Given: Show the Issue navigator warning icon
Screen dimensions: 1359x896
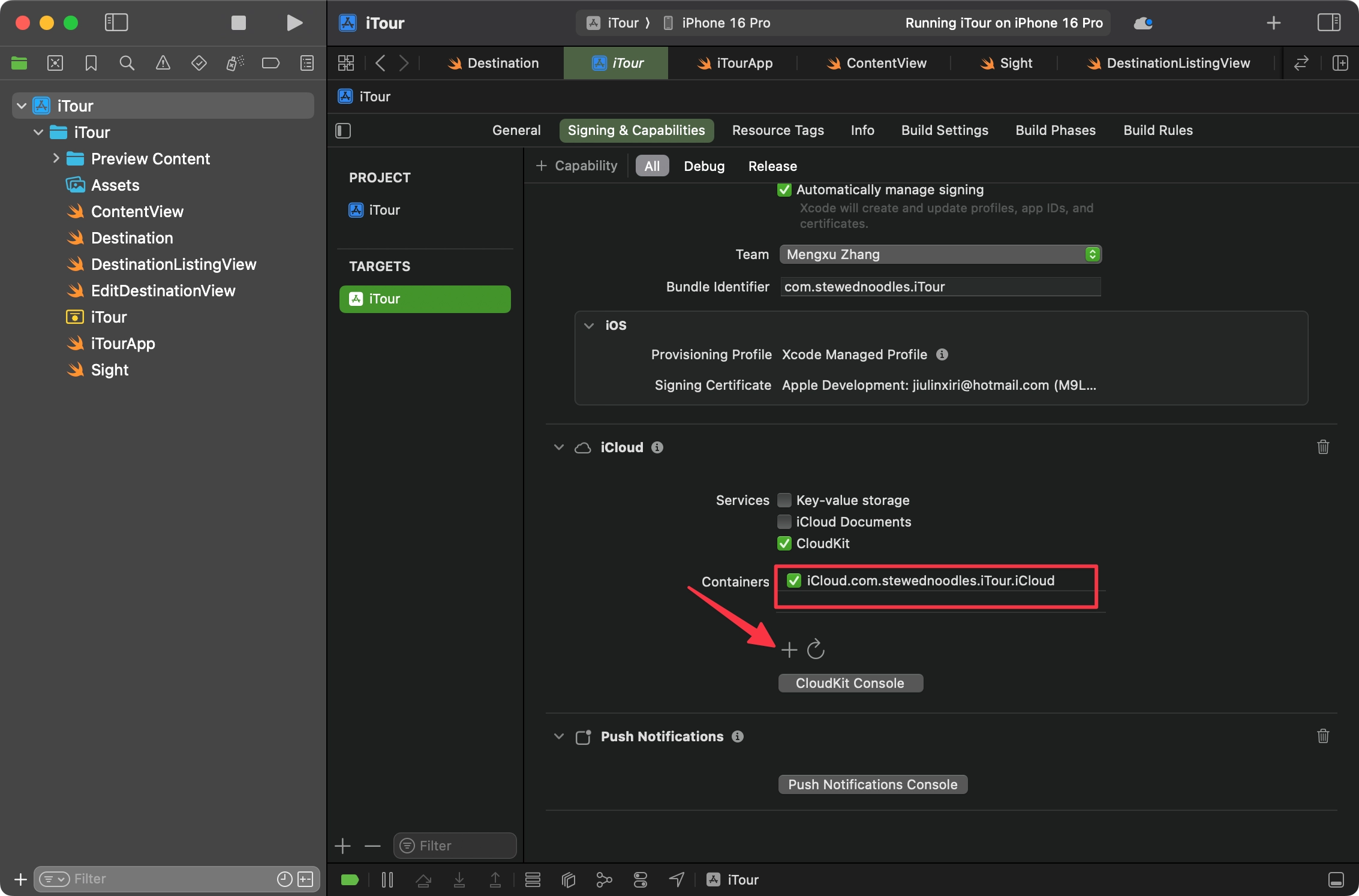Looking at the screenshot, I should point(163,63).
